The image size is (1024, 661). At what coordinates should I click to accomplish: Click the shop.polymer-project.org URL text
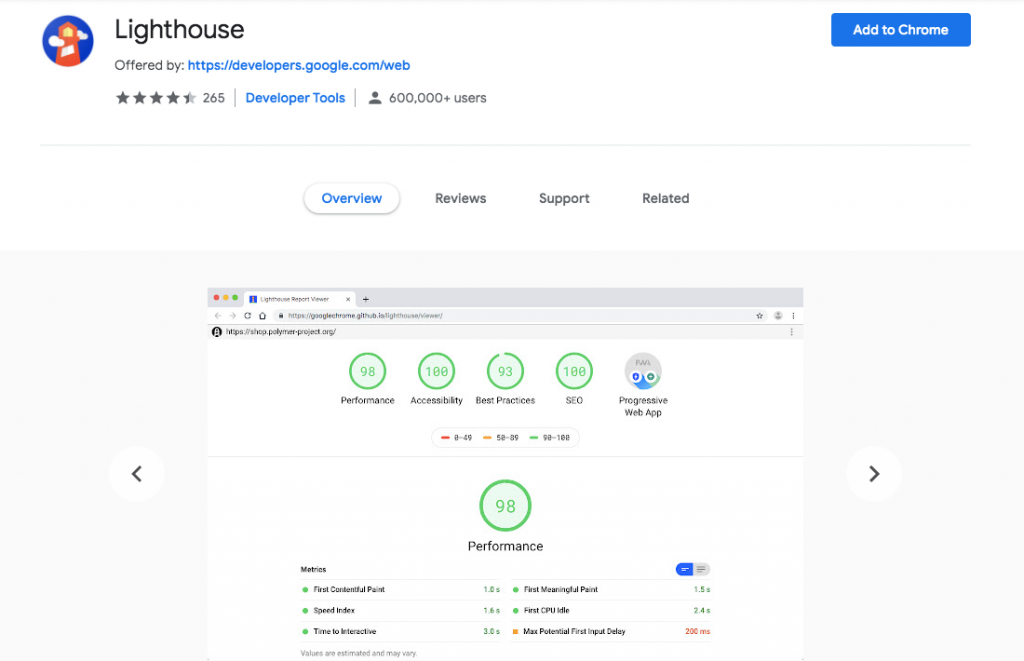281,332
